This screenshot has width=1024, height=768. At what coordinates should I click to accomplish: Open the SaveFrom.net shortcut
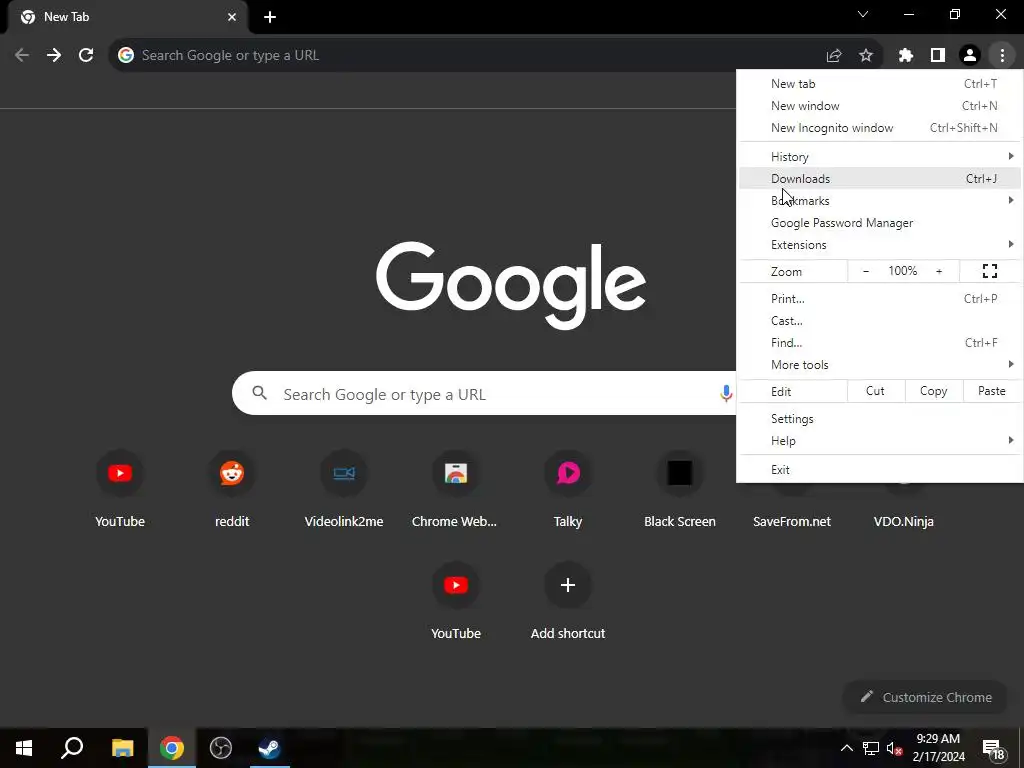(x=792, y=521)
